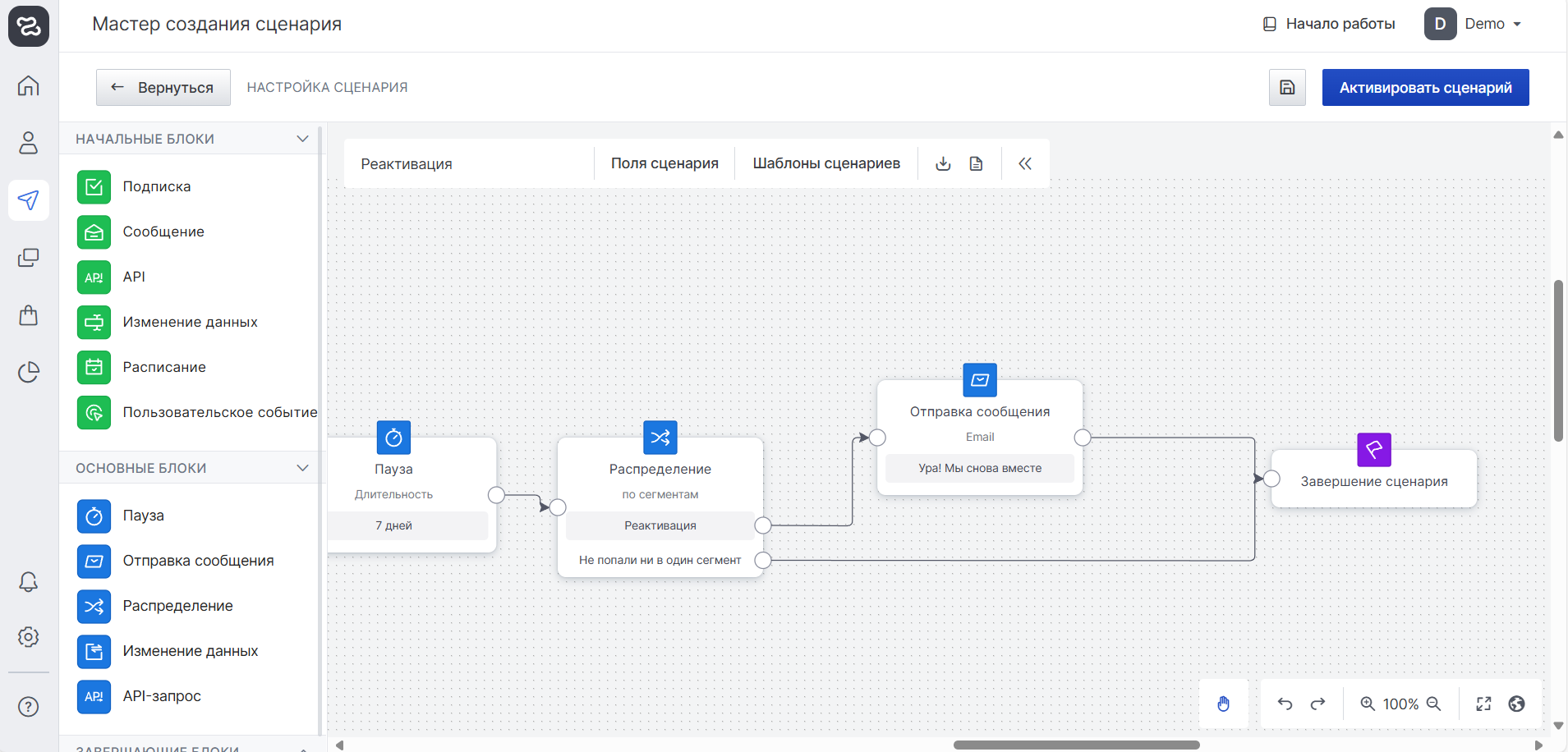Redo the last canvas action
Viewport: 1568px width, 752px height.
tap(1317, 704)
